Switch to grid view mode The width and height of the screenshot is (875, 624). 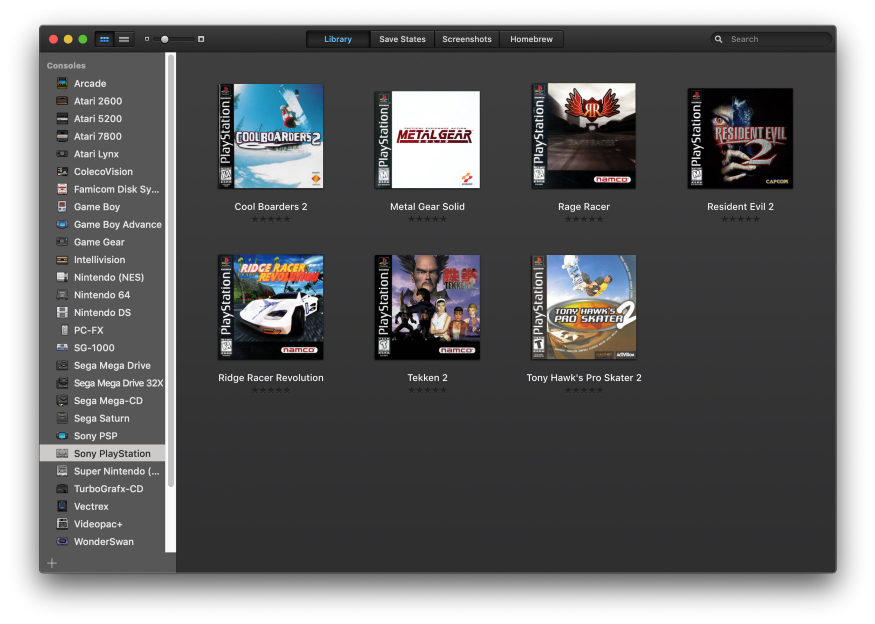pyautogui.click(x=104, y=39)
